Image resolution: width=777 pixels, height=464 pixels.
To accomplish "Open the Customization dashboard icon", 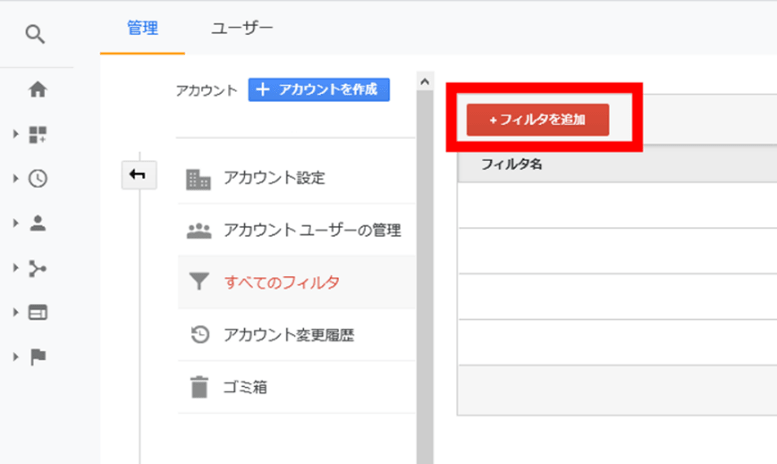I will pyautogui.click(x=38, y=134).
